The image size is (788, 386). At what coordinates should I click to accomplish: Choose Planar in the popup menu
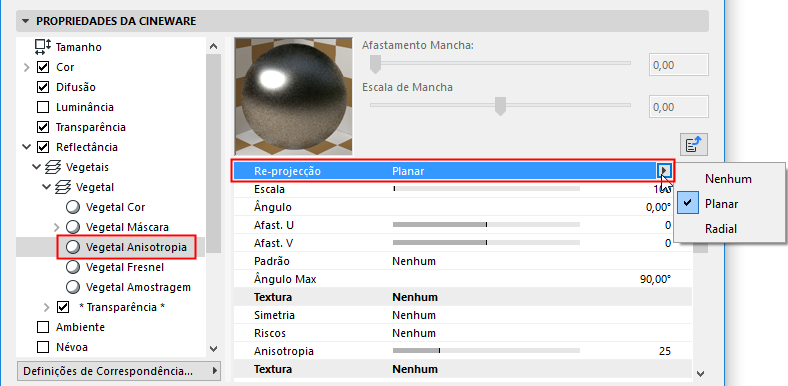(728, 204)
